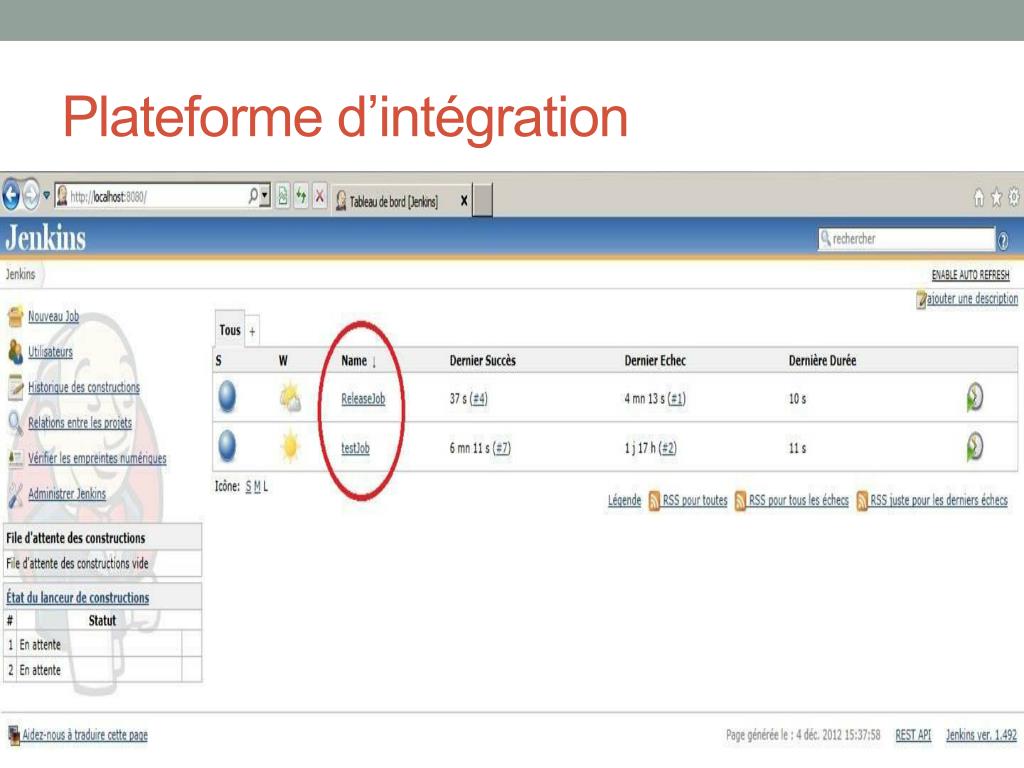The height and width of the screenshot is (768, 1024).
Task: Open the Utilisateurs link
Action: point(50,352)
